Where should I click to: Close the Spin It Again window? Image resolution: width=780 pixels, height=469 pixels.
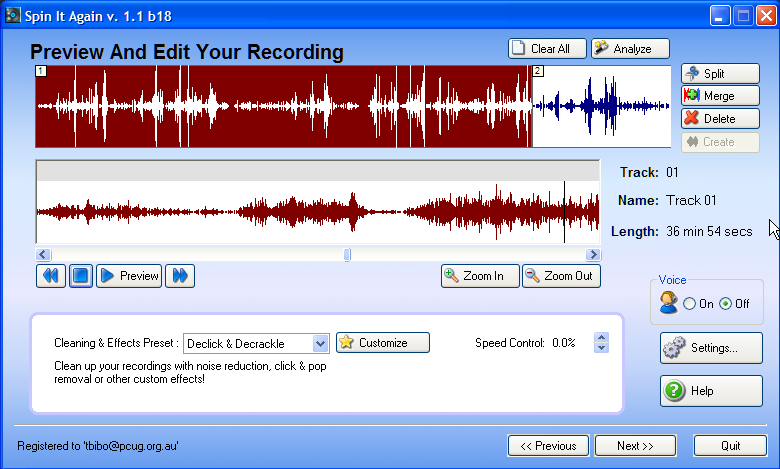pyautogui.click(x=767, y=16)
